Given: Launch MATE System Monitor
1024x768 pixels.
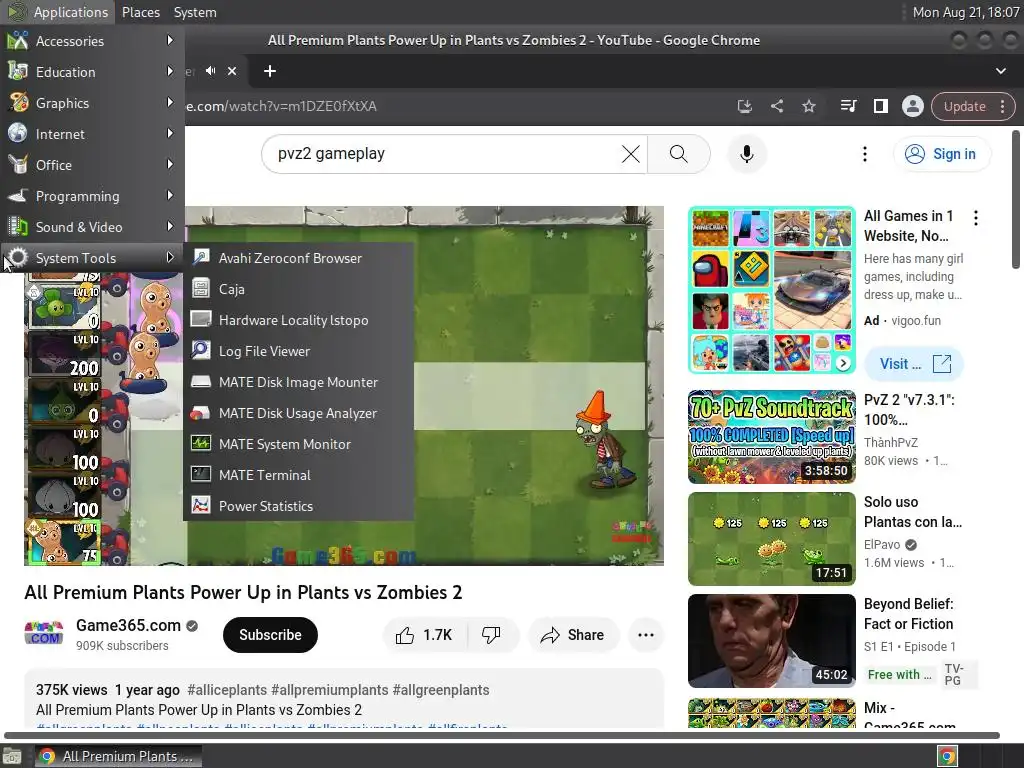Looking at the screenshot, I should coord(299,444).
